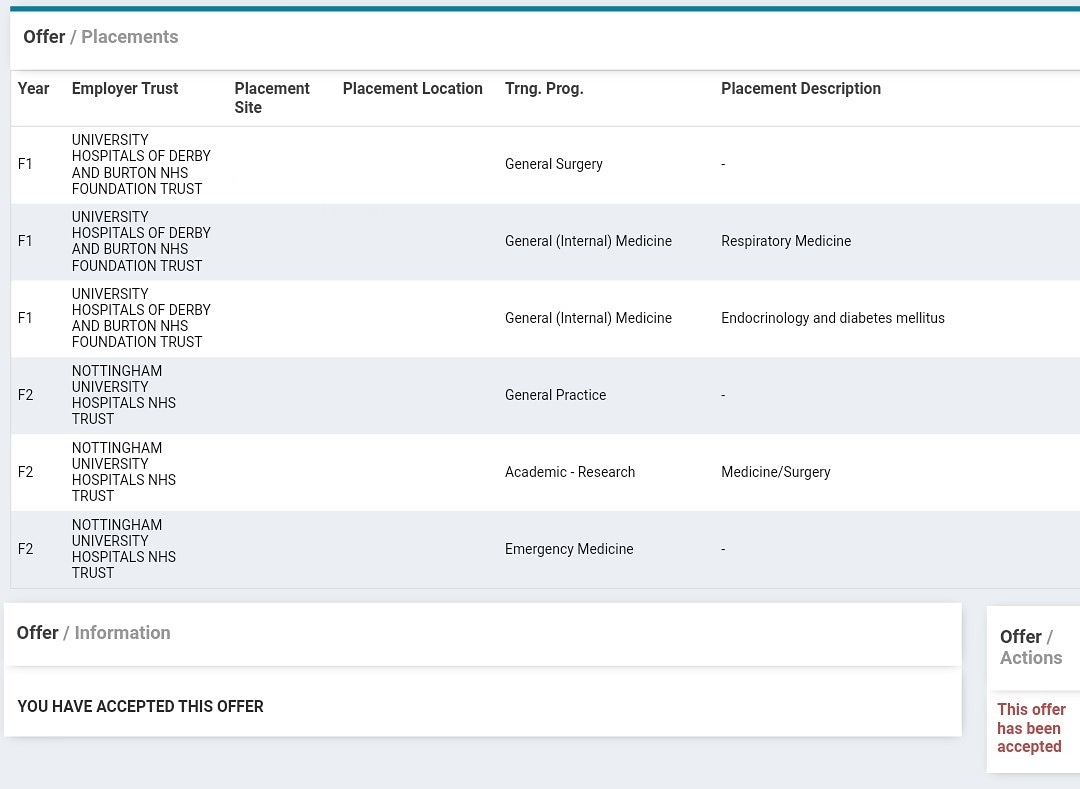
Task: Select the Respiratory Medicine placement description
Action: point(786,241)
